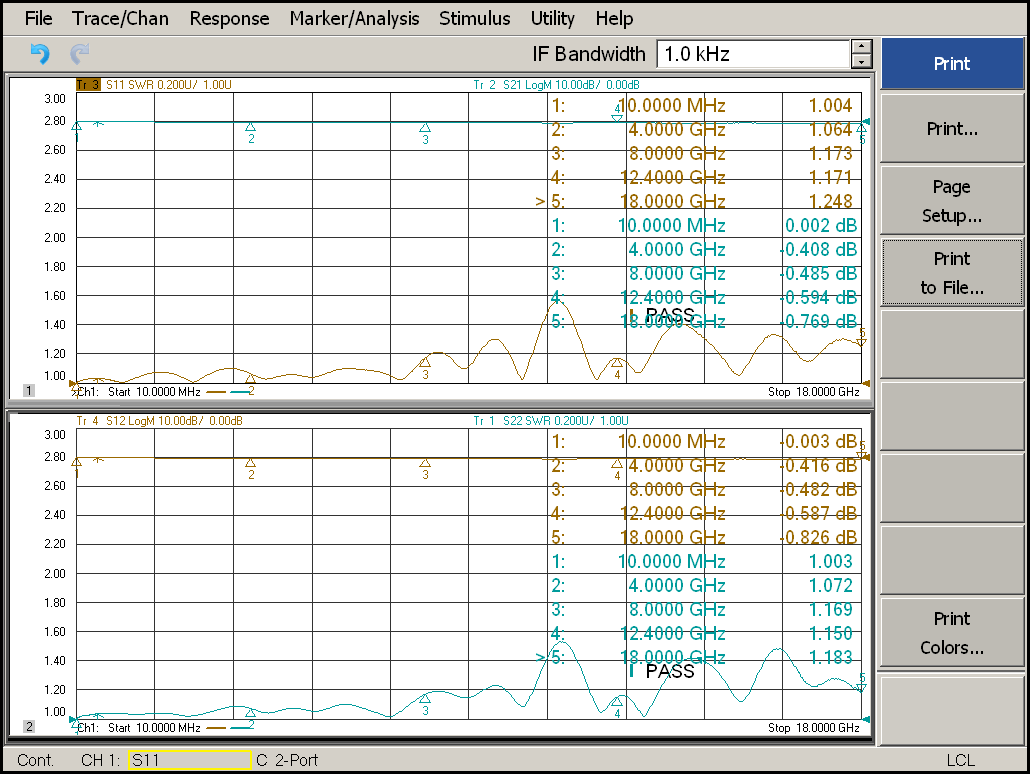
Task: Click the blue undo arrow icon
Action: pyautogui.click(x=40, y=54)
